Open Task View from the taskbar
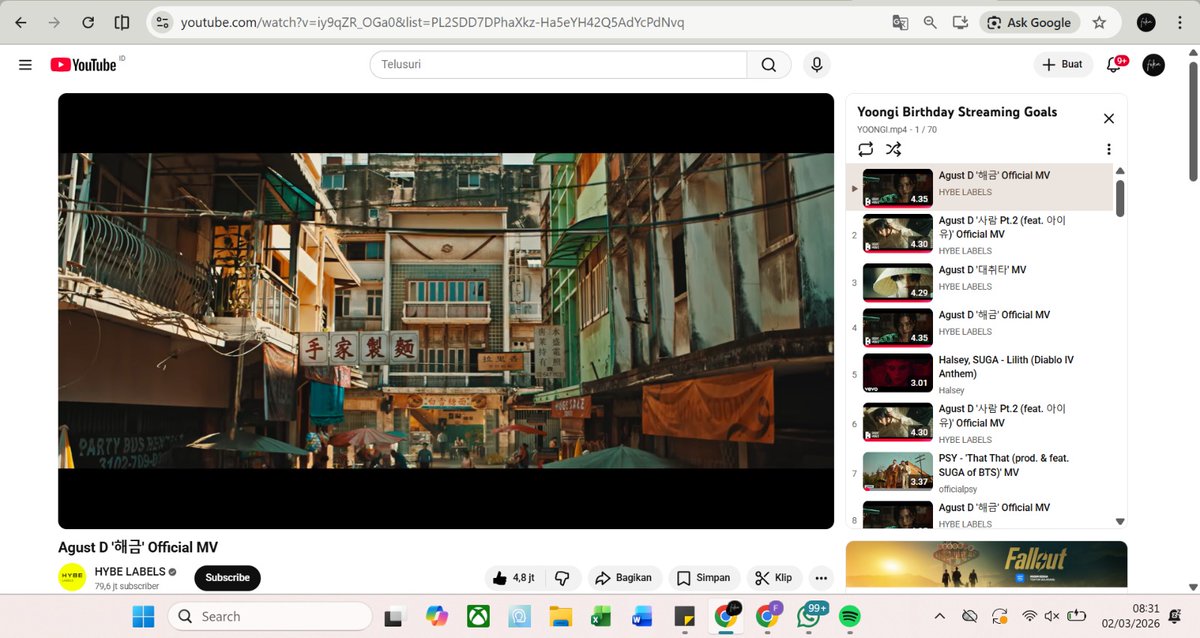1200x638 pixels. (394, 616)
